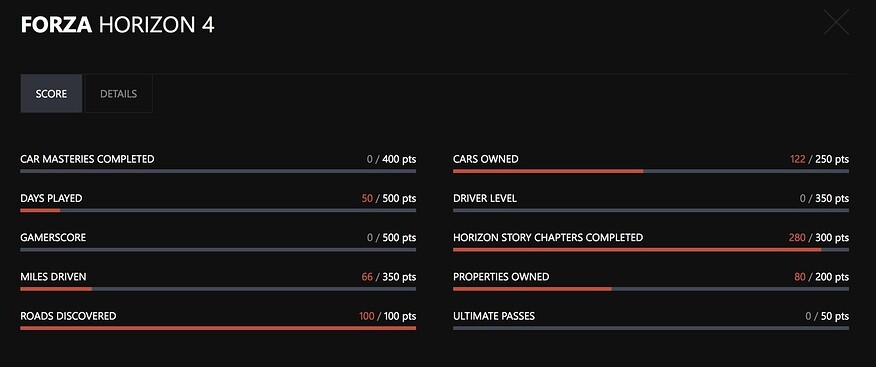Click the Forza Horizon 4 title
876x367 pixels.
[117, 25]
